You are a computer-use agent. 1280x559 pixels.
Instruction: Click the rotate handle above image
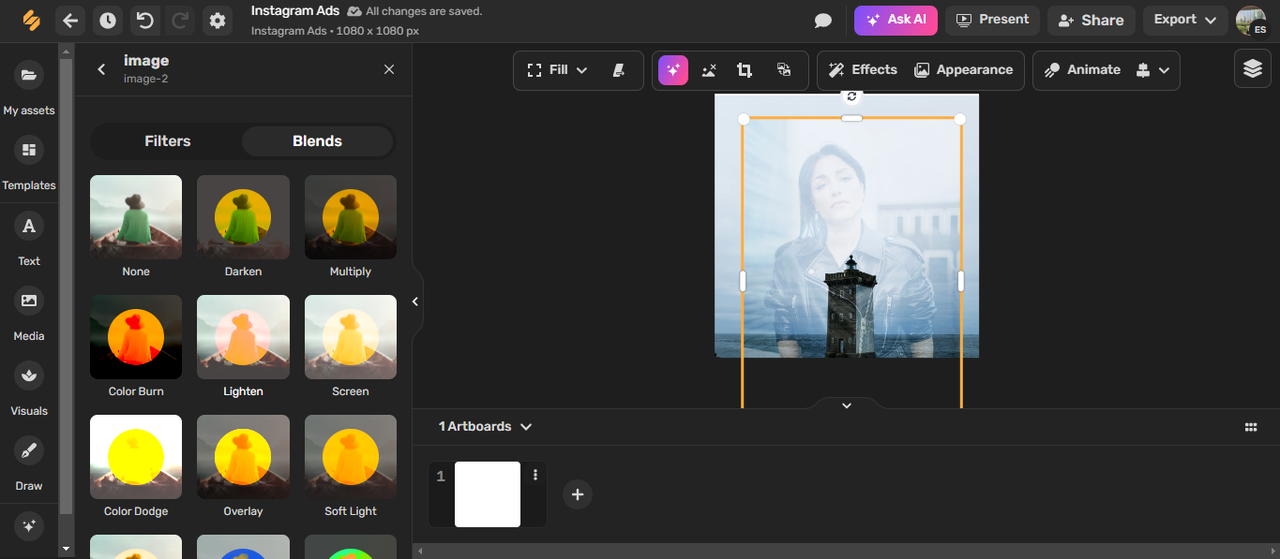852,96
